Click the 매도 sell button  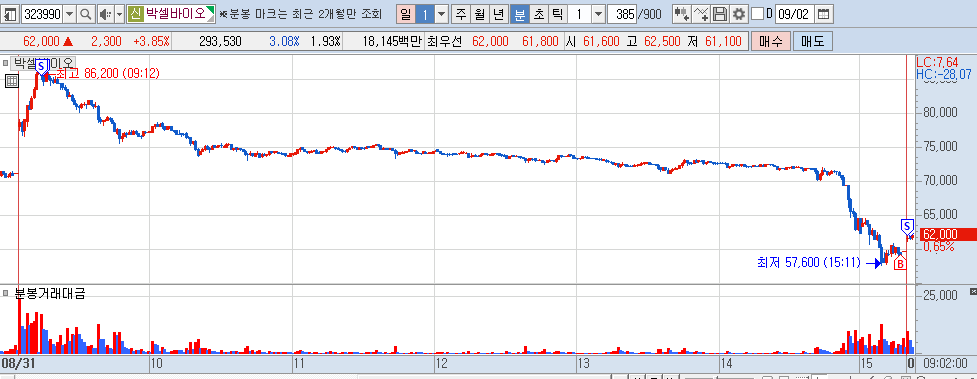(x=813, y=42)
